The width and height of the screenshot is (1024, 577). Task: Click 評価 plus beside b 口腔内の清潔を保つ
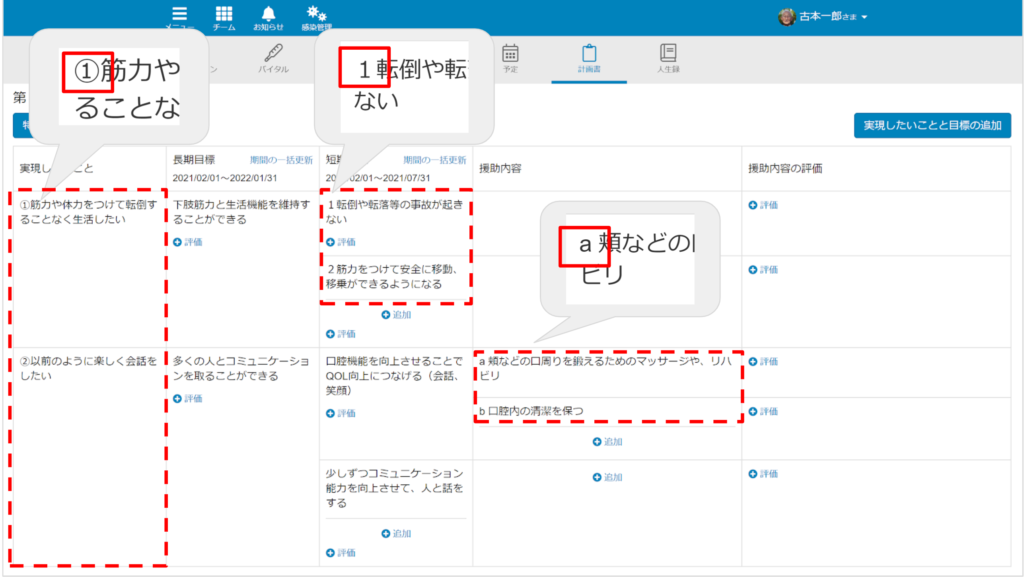pyautogui.click(x=763, y=412)
